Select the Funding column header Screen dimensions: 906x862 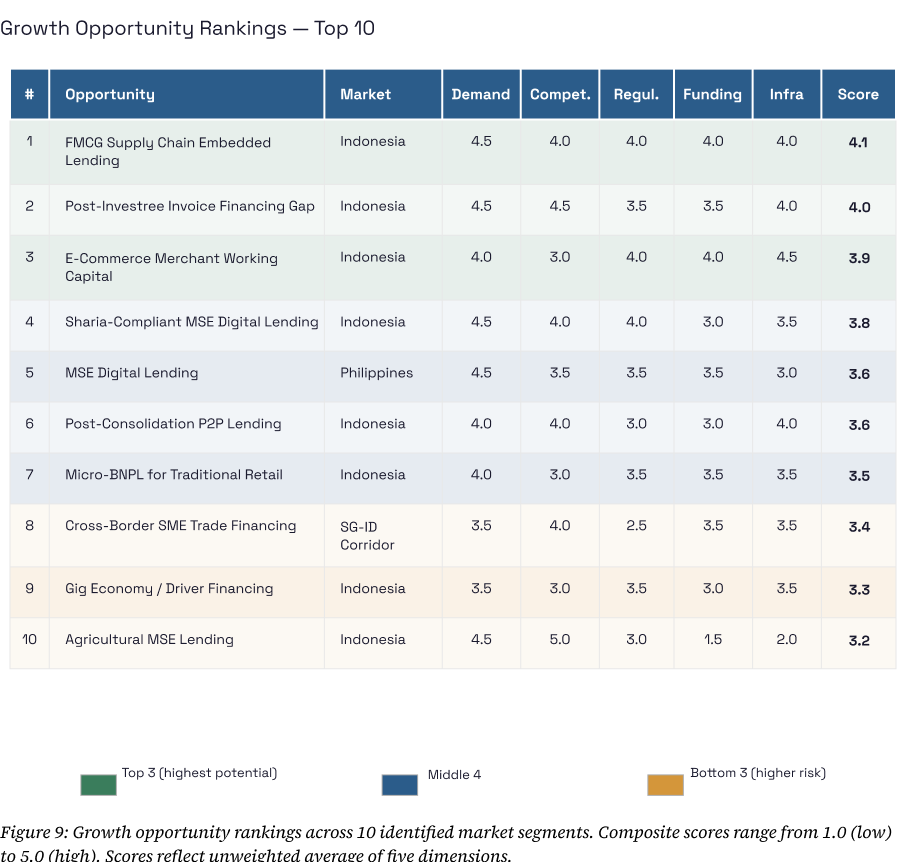(712, 94)
